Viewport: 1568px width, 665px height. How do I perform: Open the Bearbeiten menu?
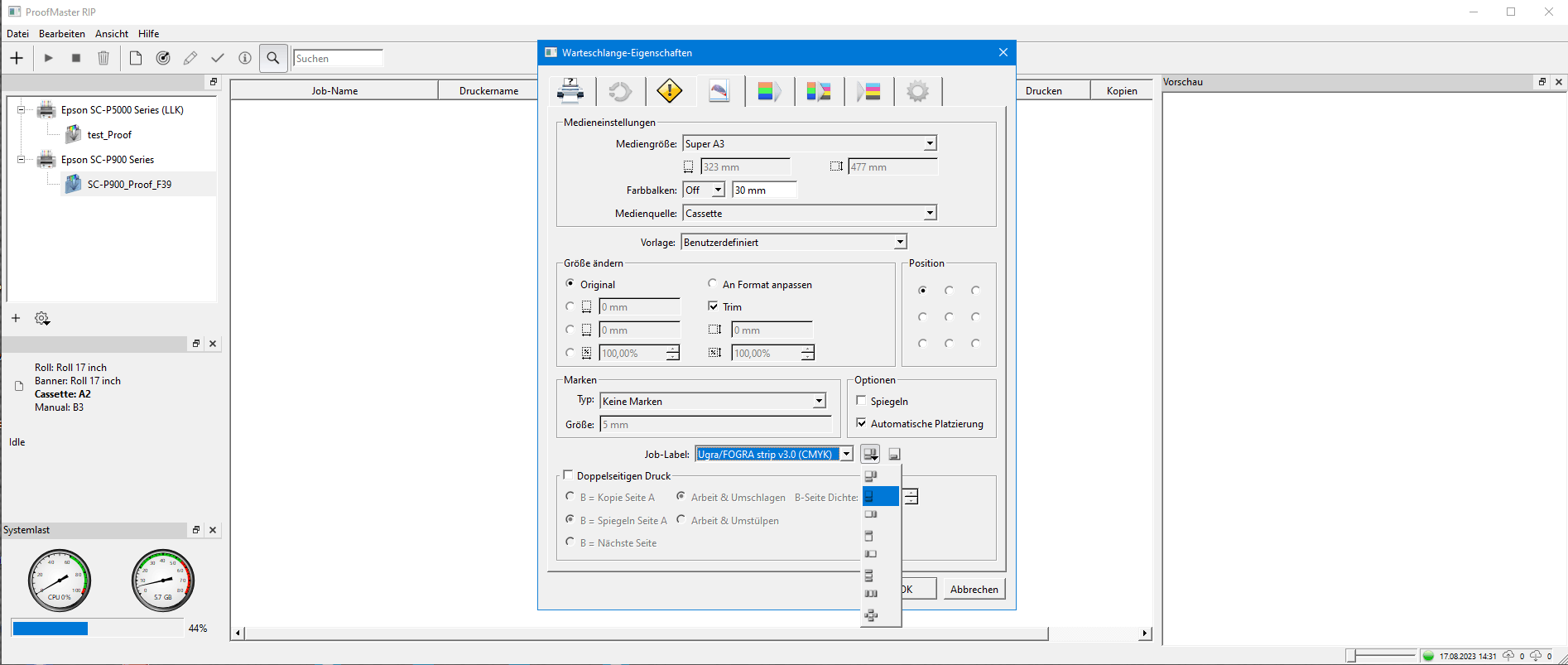pyautogui.click(x=62, y=34)
